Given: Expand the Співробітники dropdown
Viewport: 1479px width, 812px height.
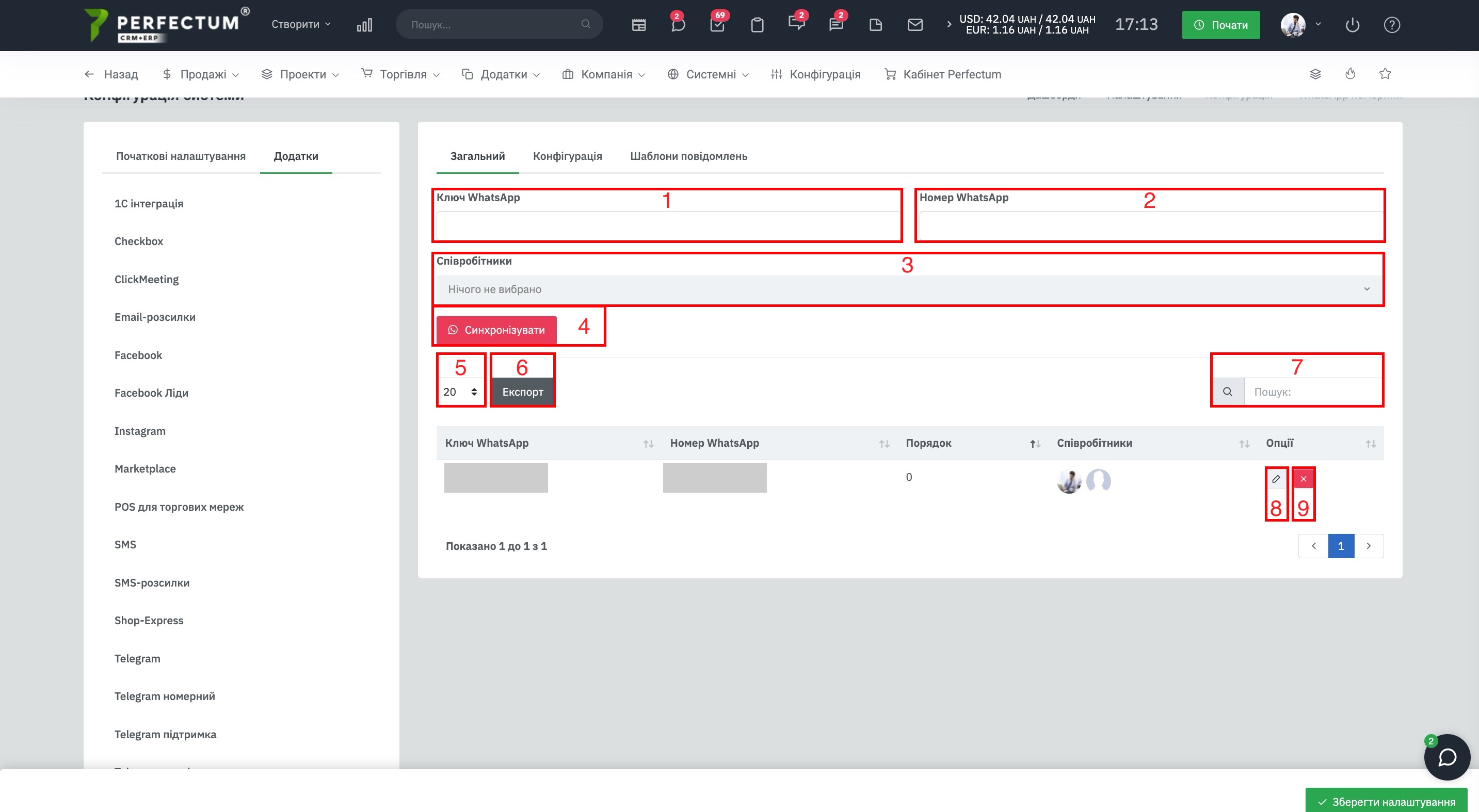Looking at the screenshot, I should tap(908, 289).
